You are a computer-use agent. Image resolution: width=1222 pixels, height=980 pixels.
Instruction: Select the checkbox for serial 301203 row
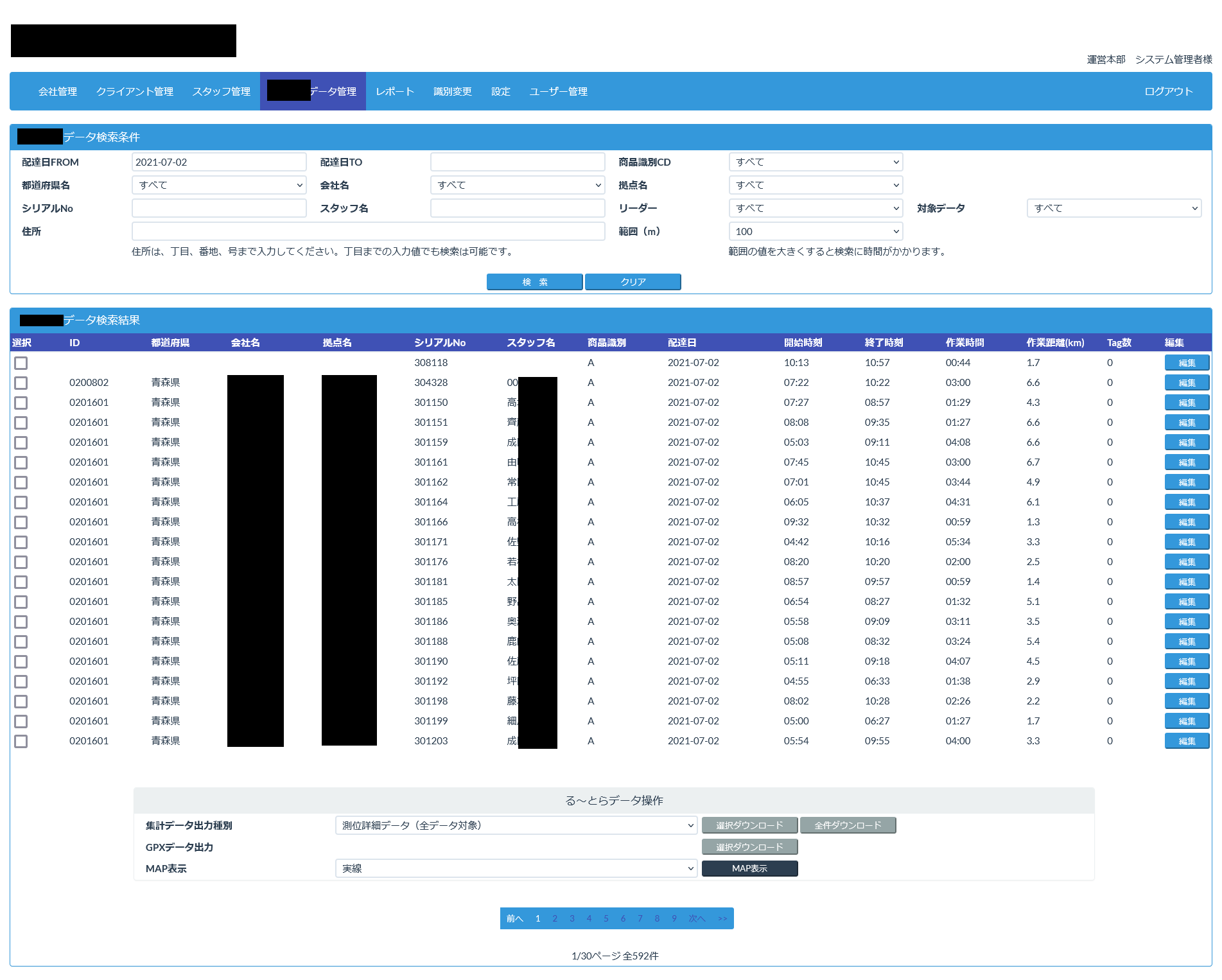click(x=21, y=741)
